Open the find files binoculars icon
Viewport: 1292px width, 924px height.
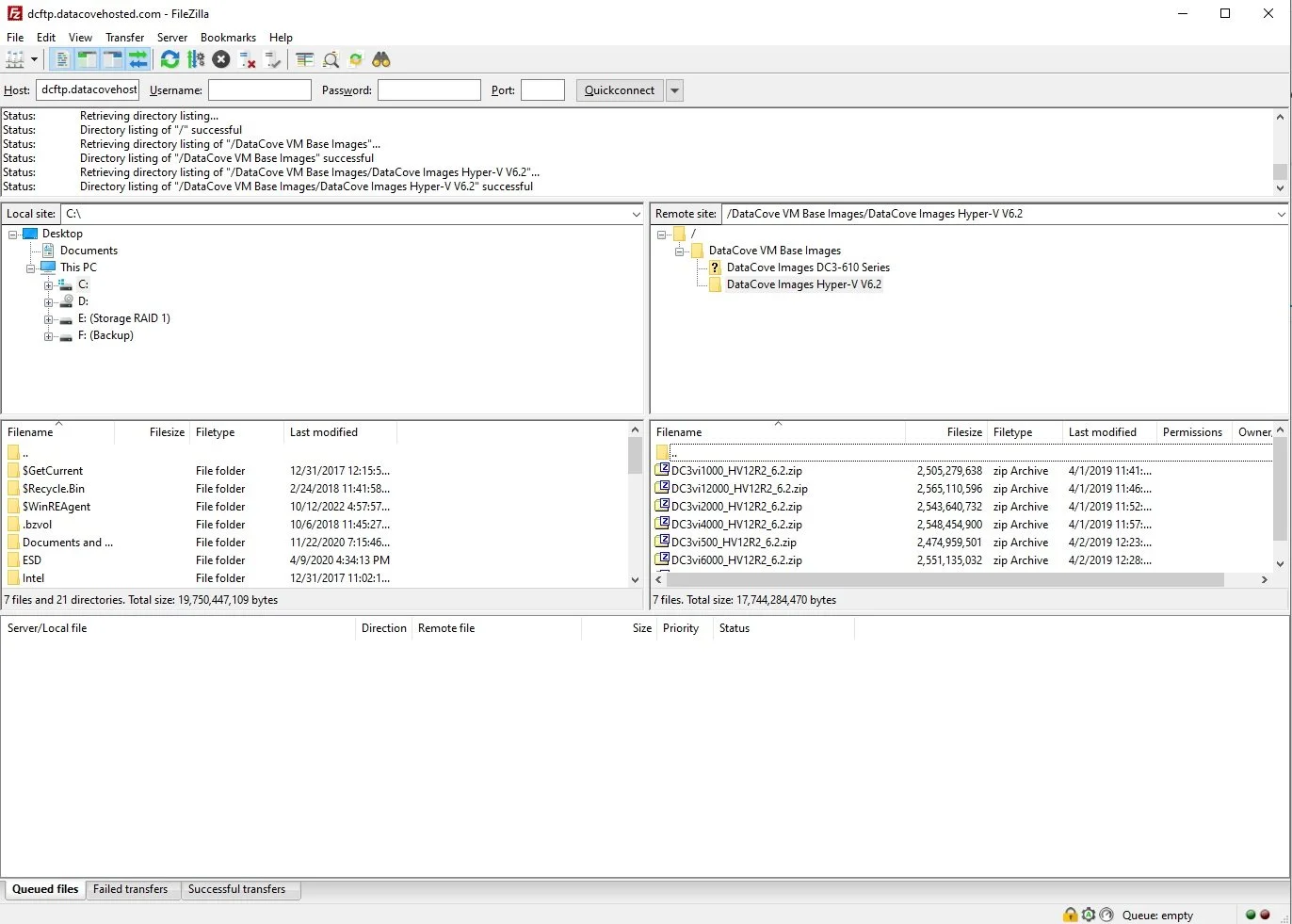coord(381,59)
